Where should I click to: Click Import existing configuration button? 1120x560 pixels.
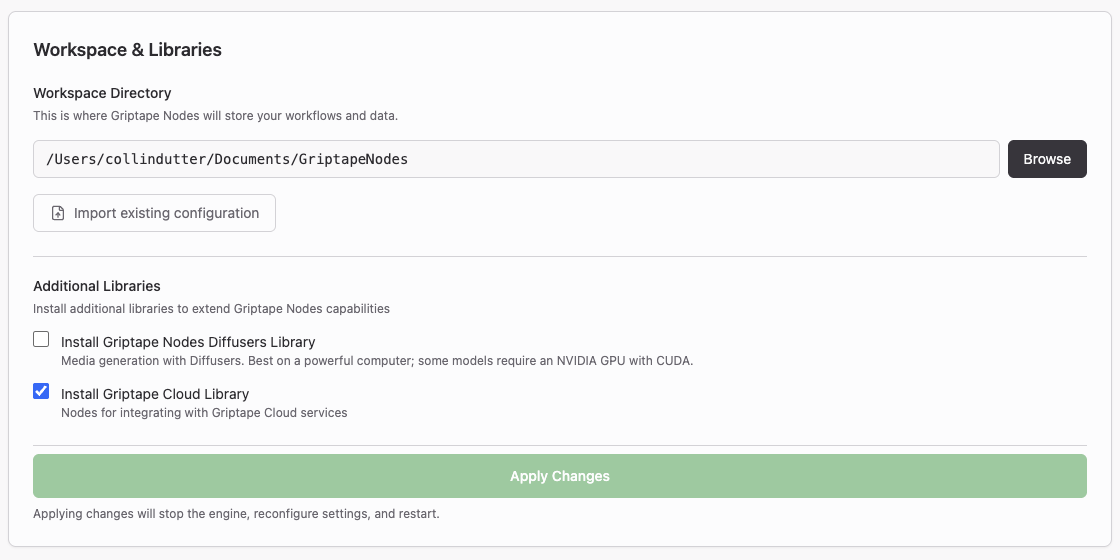click(154, 213)
